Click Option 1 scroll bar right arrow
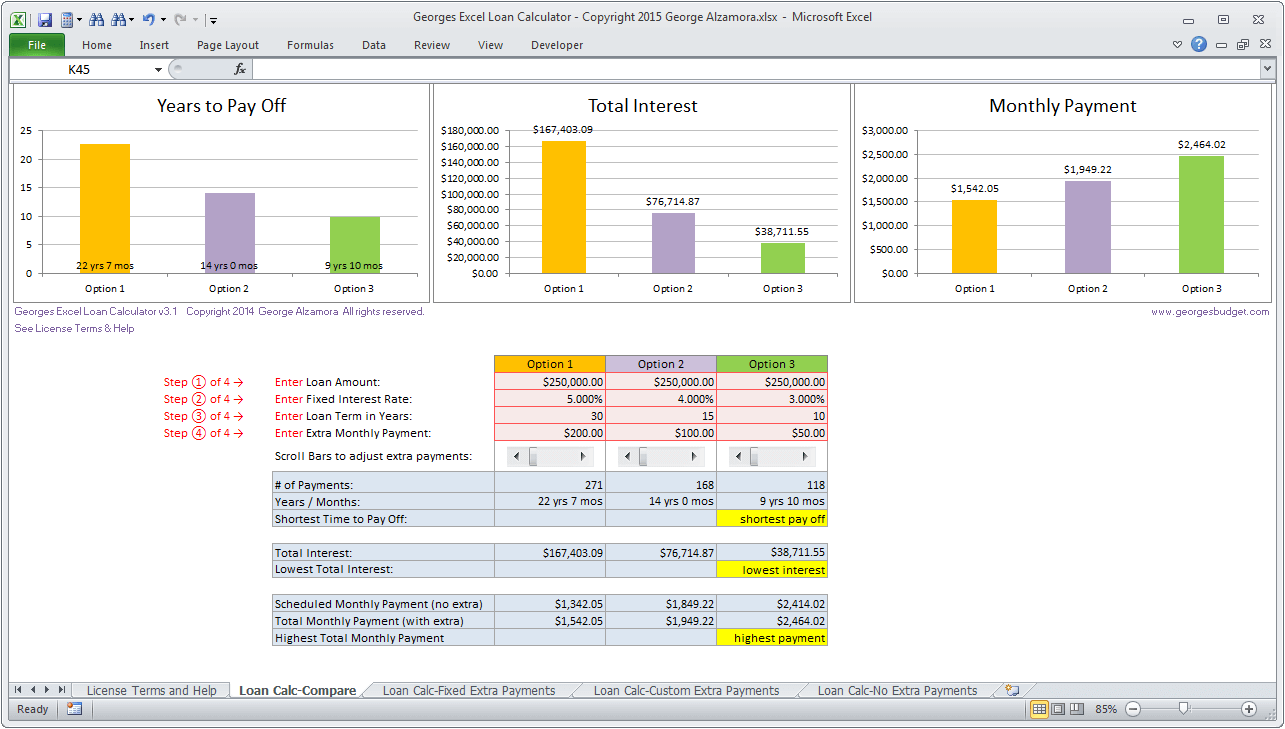Viewport: 1285px width, 729px height. tap(583, 456)
